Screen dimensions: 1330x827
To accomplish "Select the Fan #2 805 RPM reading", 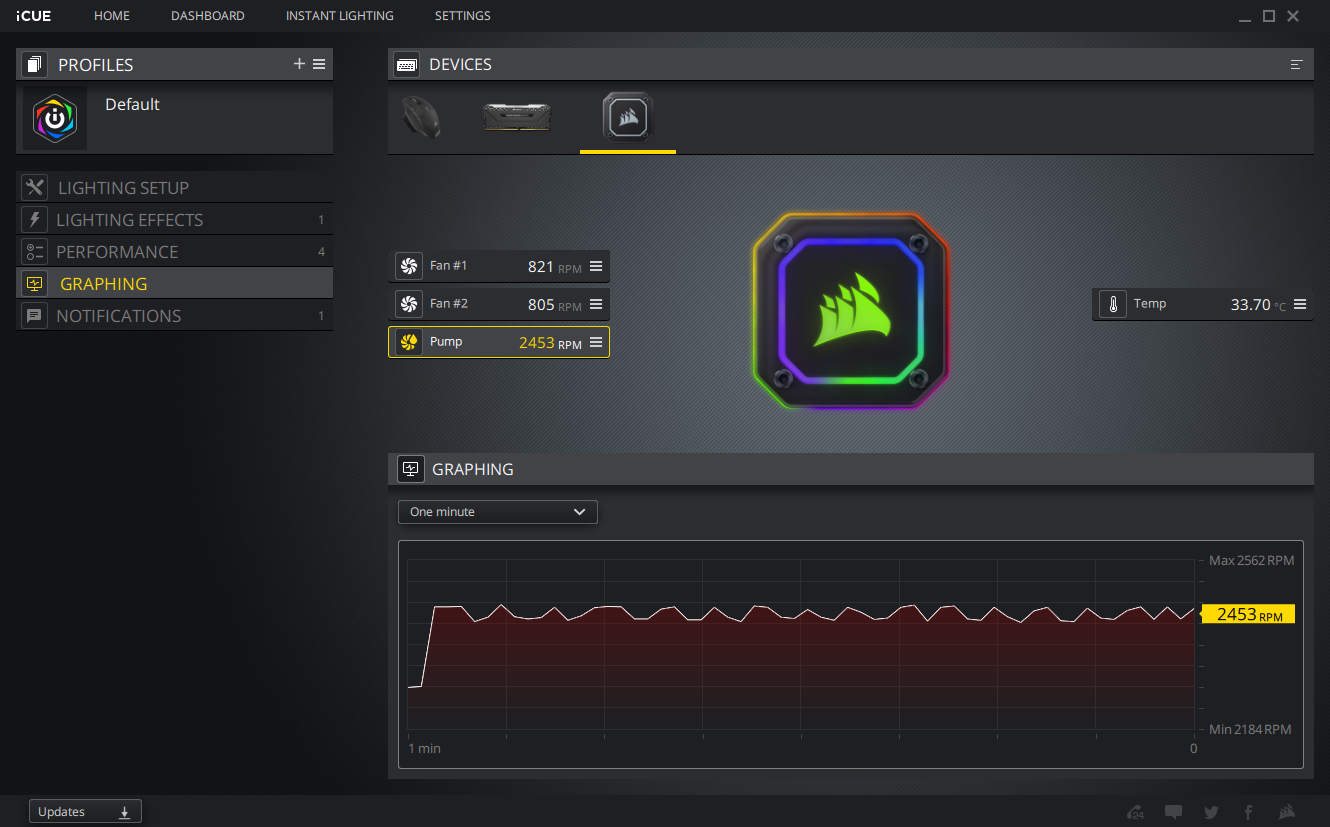I will (554, 305).
